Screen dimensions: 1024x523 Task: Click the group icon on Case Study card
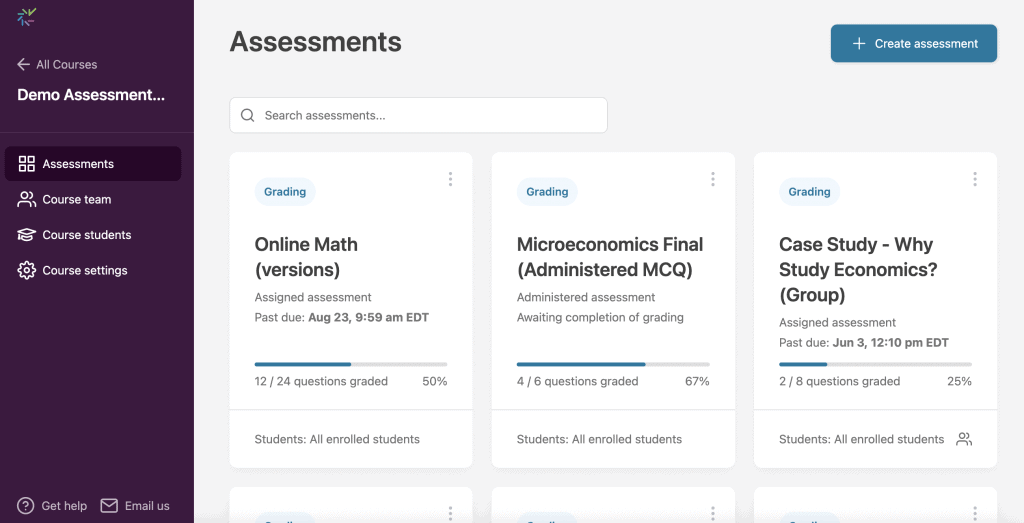point(964,439)
